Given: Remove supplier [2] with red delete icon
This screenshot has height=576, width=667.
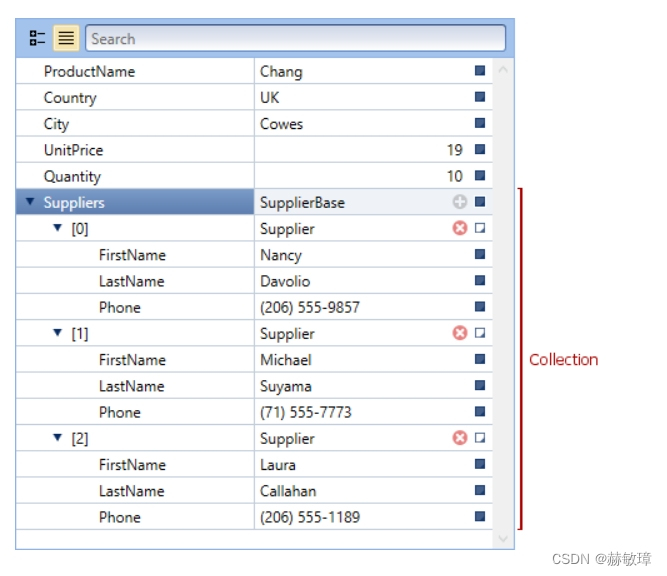Looking at the screenshot, I should click(460, 438).
